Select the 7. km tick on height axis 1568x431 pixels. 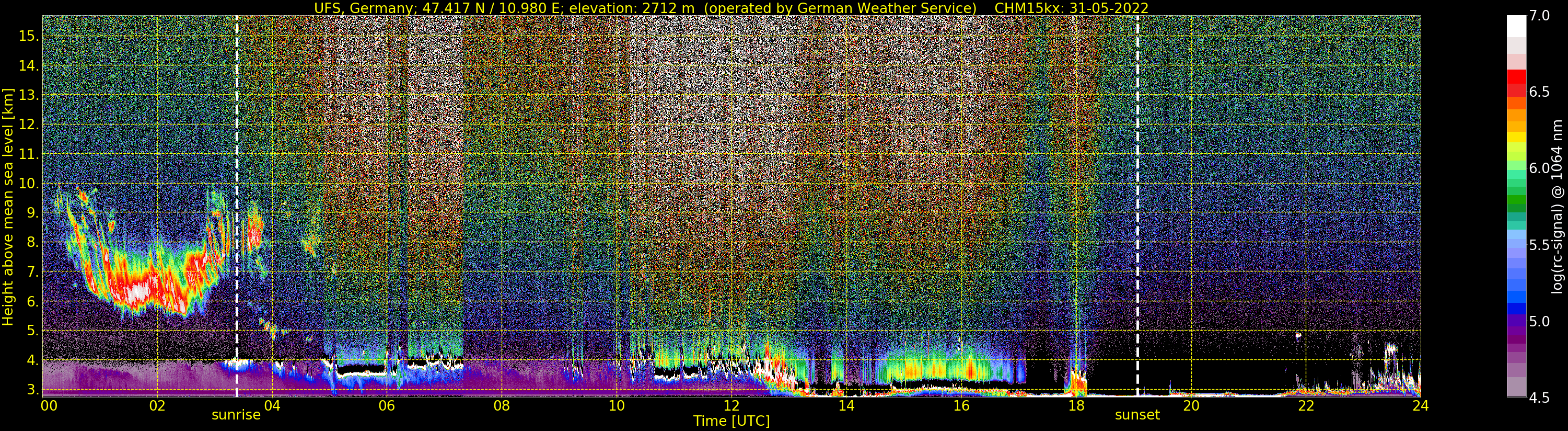click(32, 272)
